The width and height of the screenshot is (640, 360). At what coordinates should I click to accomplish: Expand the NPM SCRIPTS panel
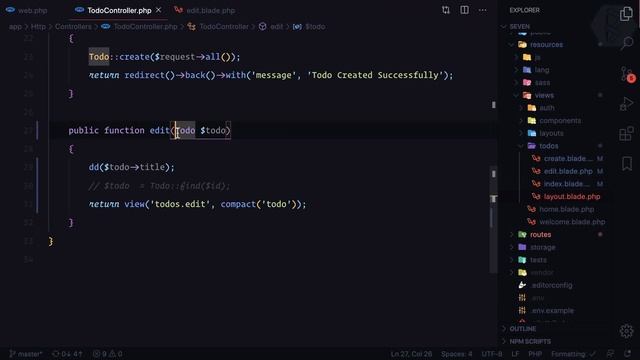530,341
